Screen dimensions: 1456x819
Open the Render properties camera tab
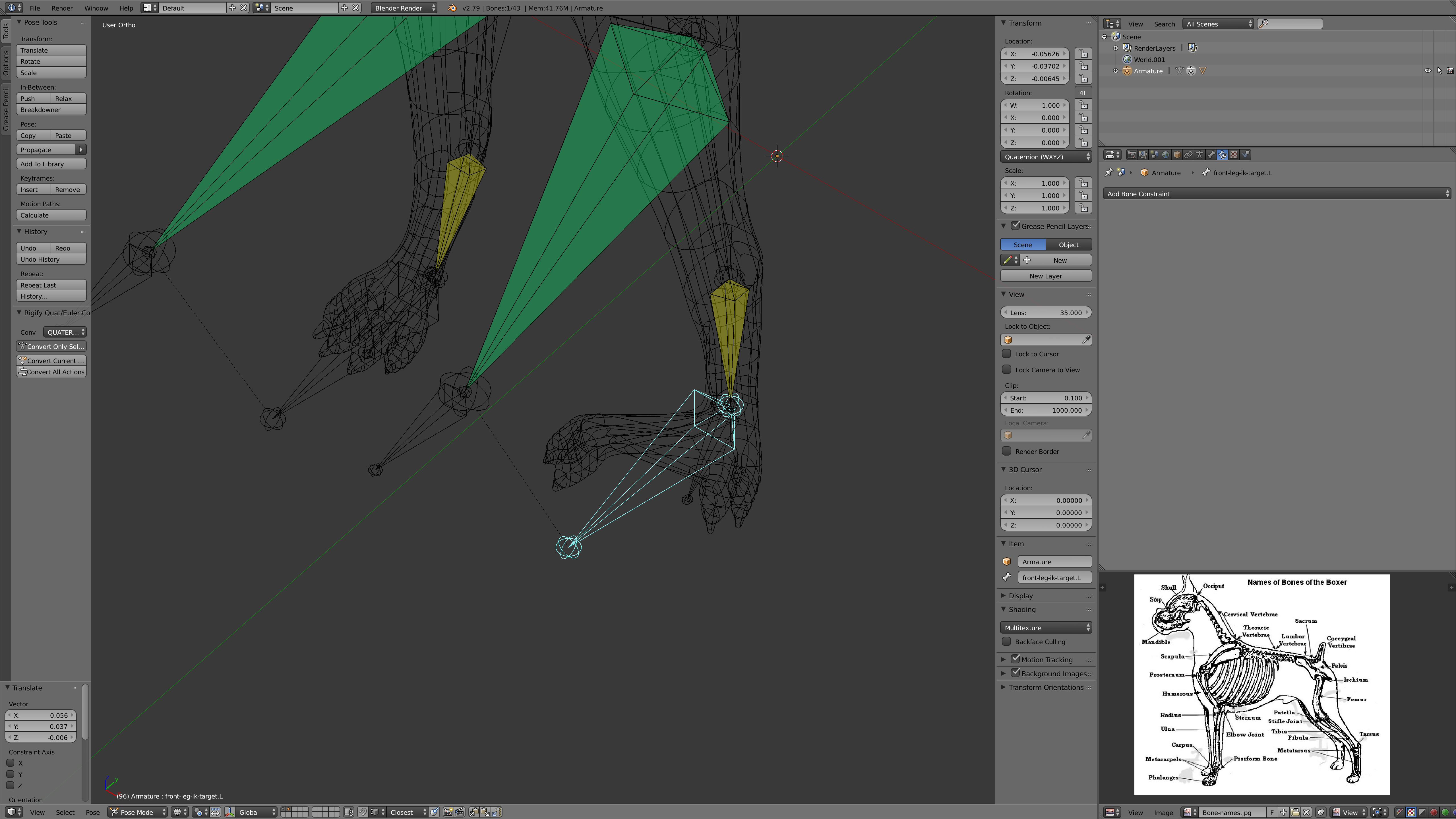1132,155
